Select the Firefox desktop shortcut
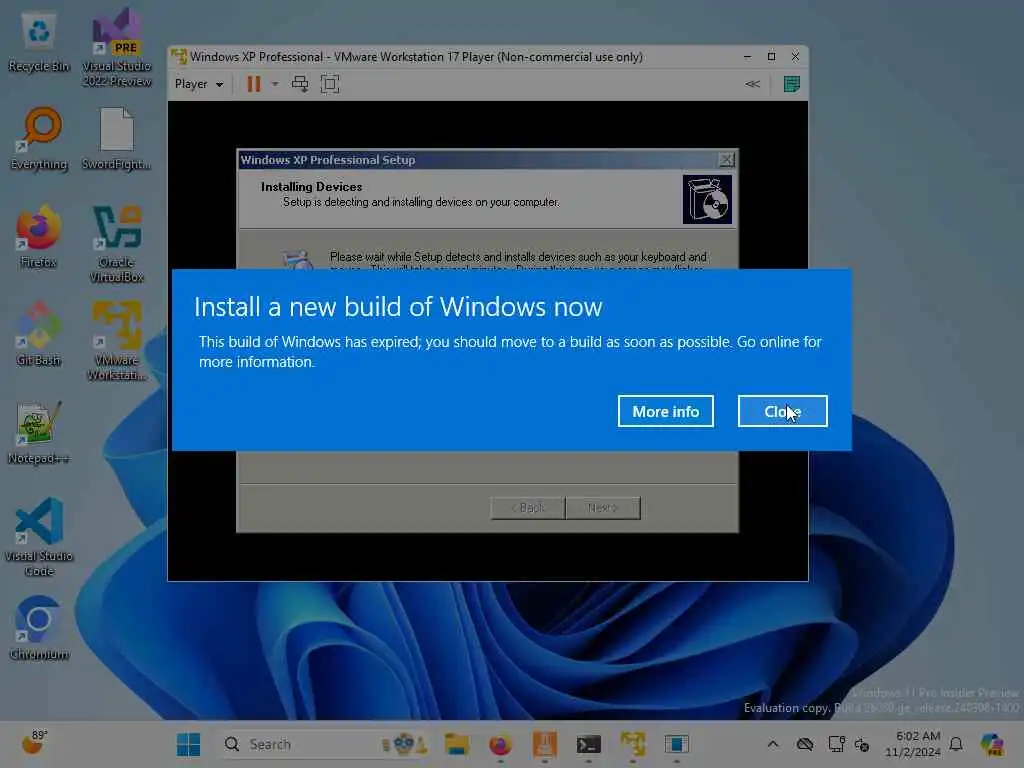The image size is (1024, 768). click(x=39, y=236)
